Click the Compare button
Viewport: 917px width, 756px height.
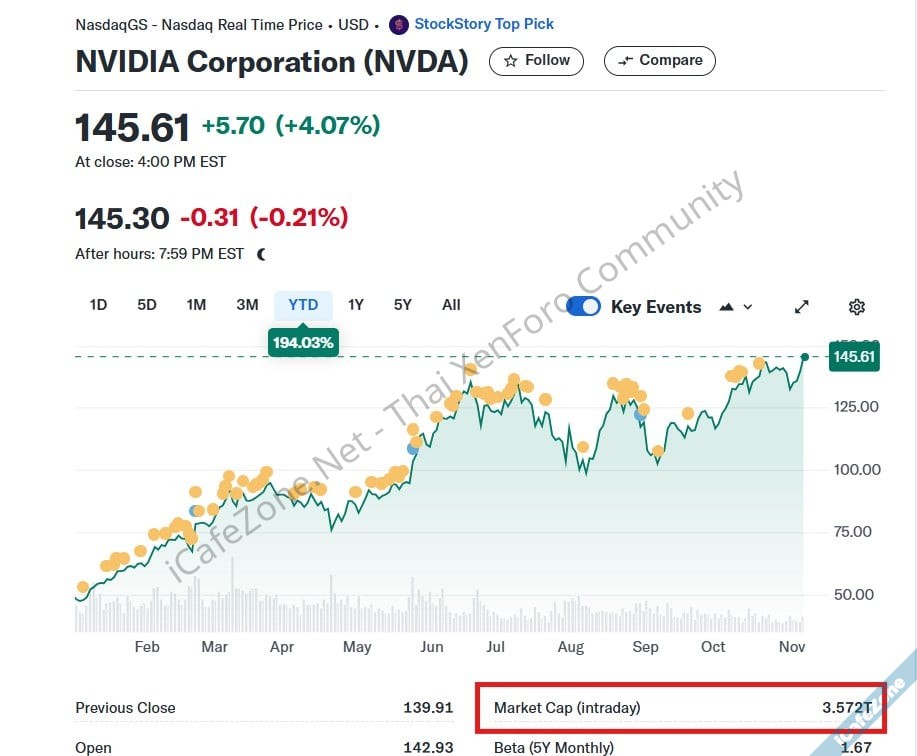coord(660,60)
